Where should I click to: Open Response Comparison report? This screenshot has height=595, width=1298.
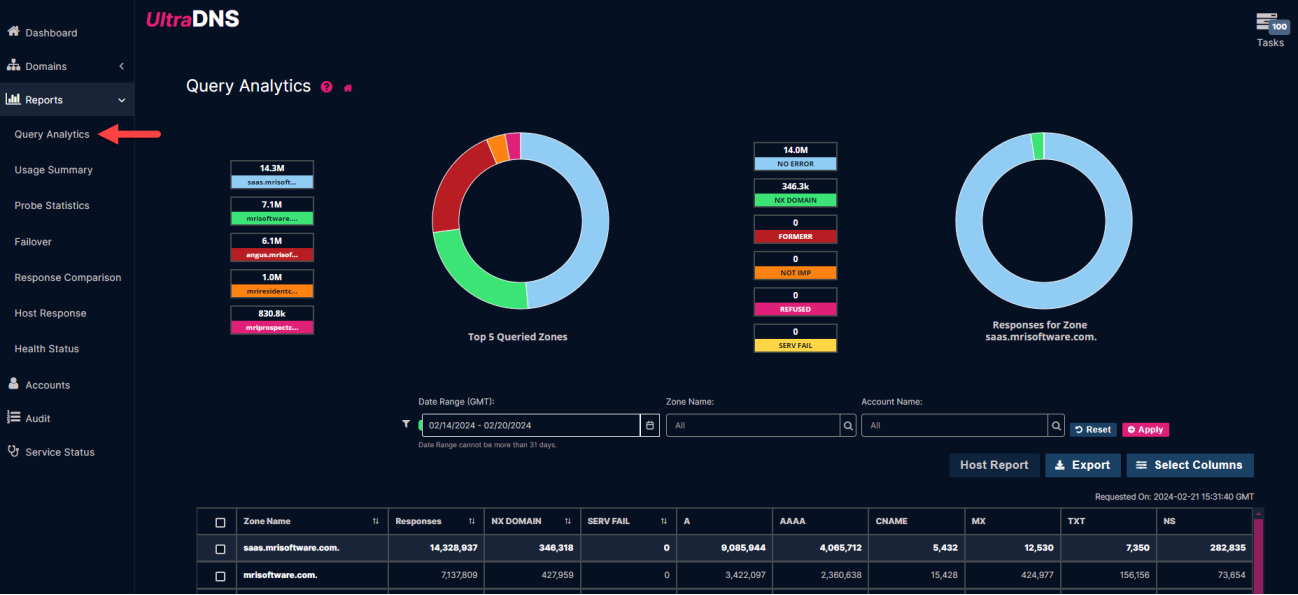68,277
